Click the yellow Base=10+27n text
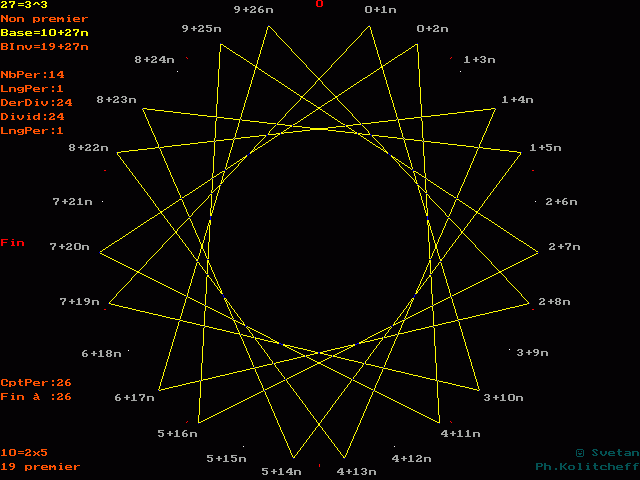640x480 pixels. click(44, 33)
